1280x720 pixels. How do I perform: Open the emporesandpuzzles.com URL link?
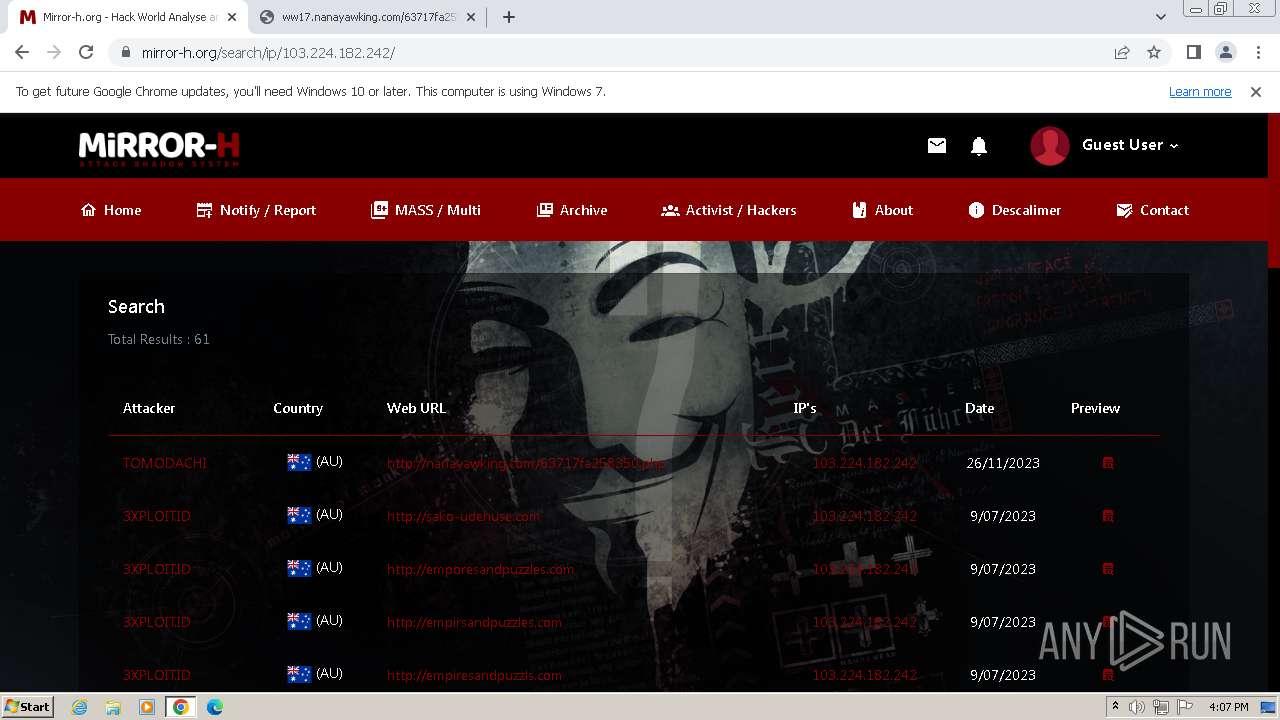tap(481, 569)
